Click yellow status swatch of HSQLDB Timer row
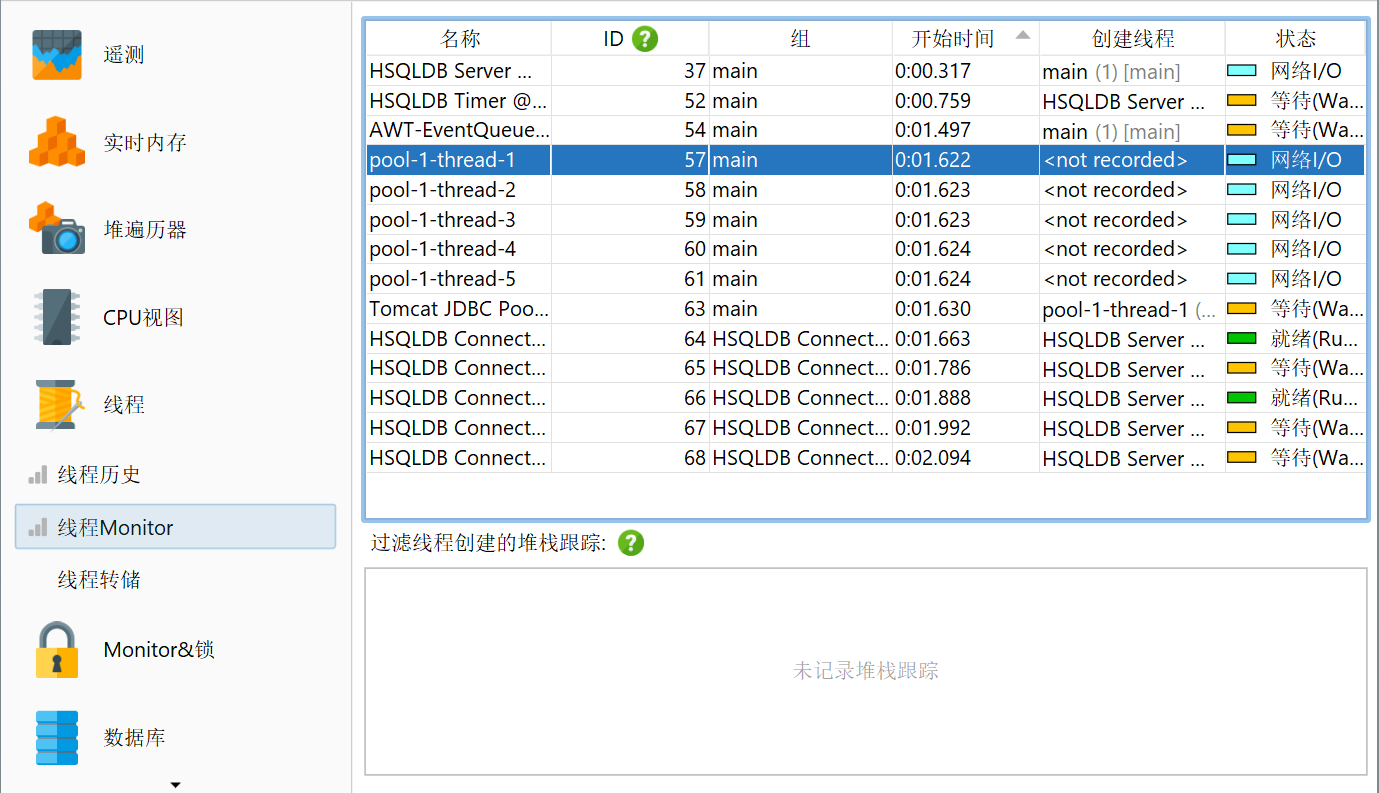The width and height of the screenshot is (1379, 793). 1242,101
